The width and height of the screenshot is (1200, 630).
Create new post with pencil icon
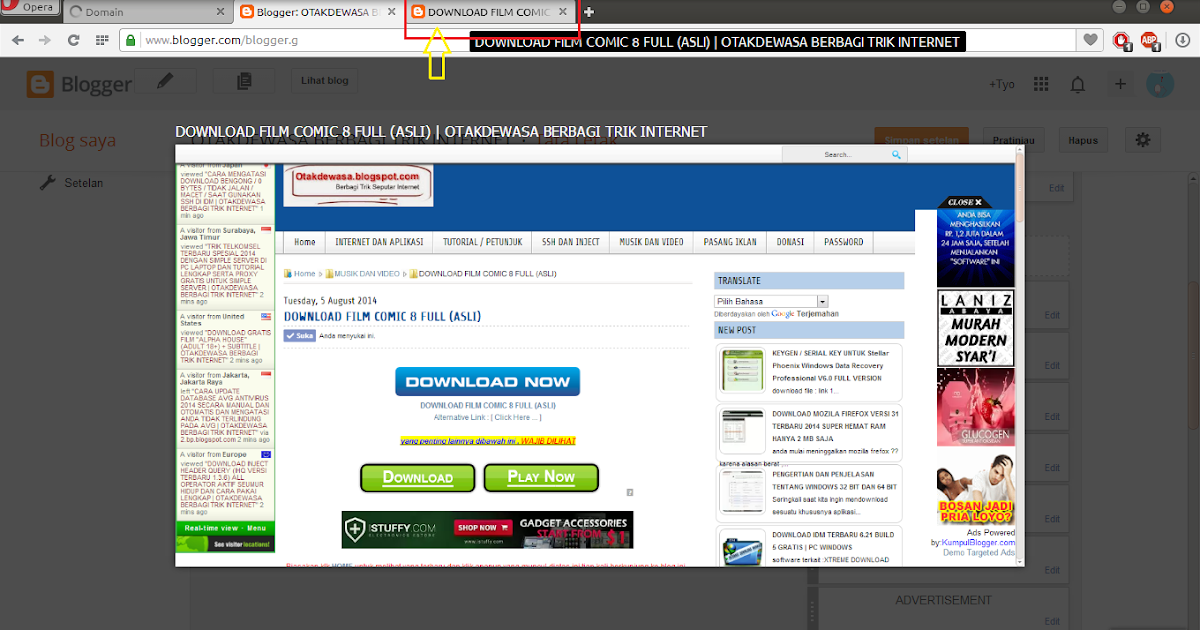point(166,82)
